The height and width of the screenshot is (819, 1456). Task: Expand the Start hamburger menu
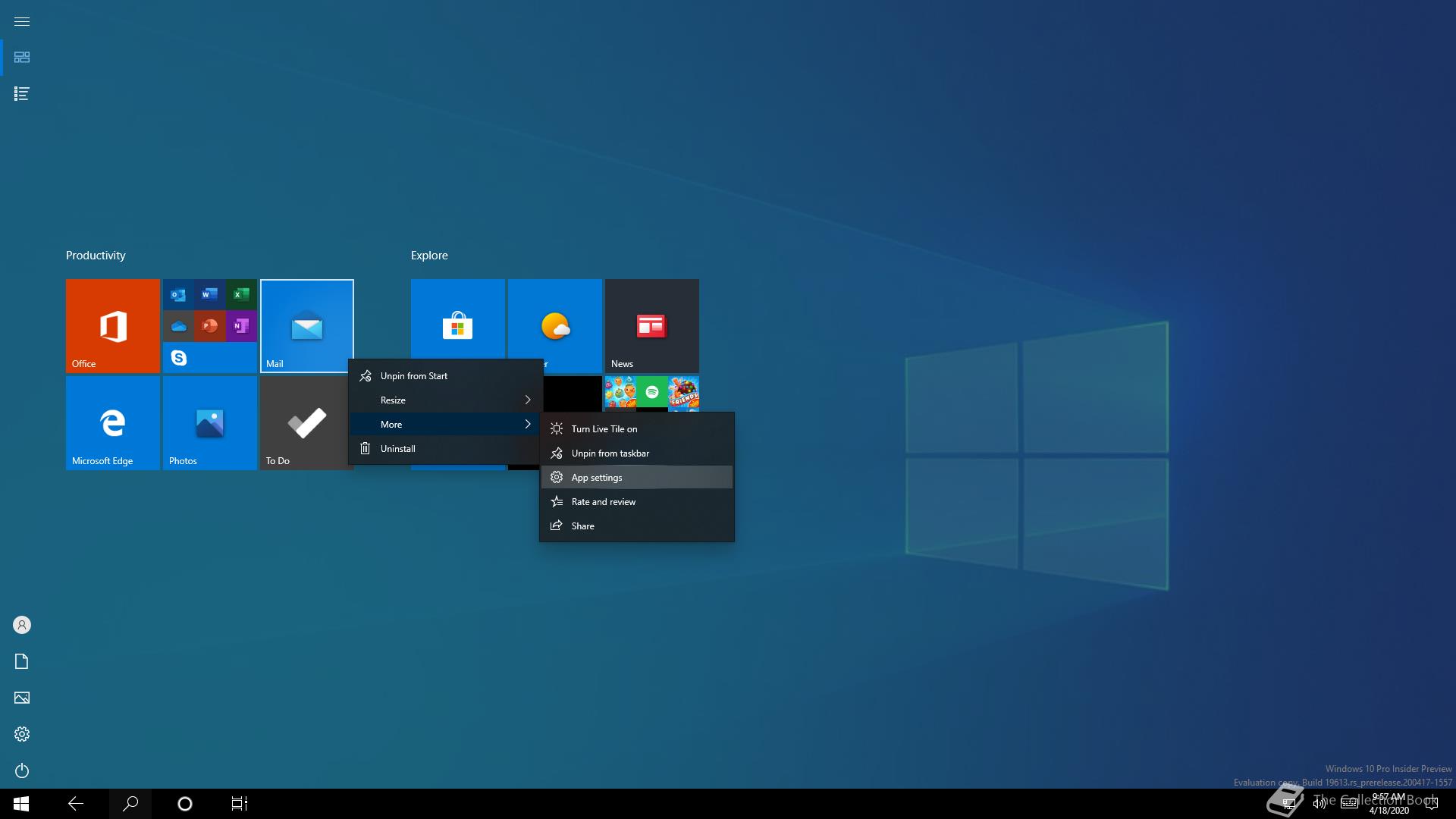point(22,21)
